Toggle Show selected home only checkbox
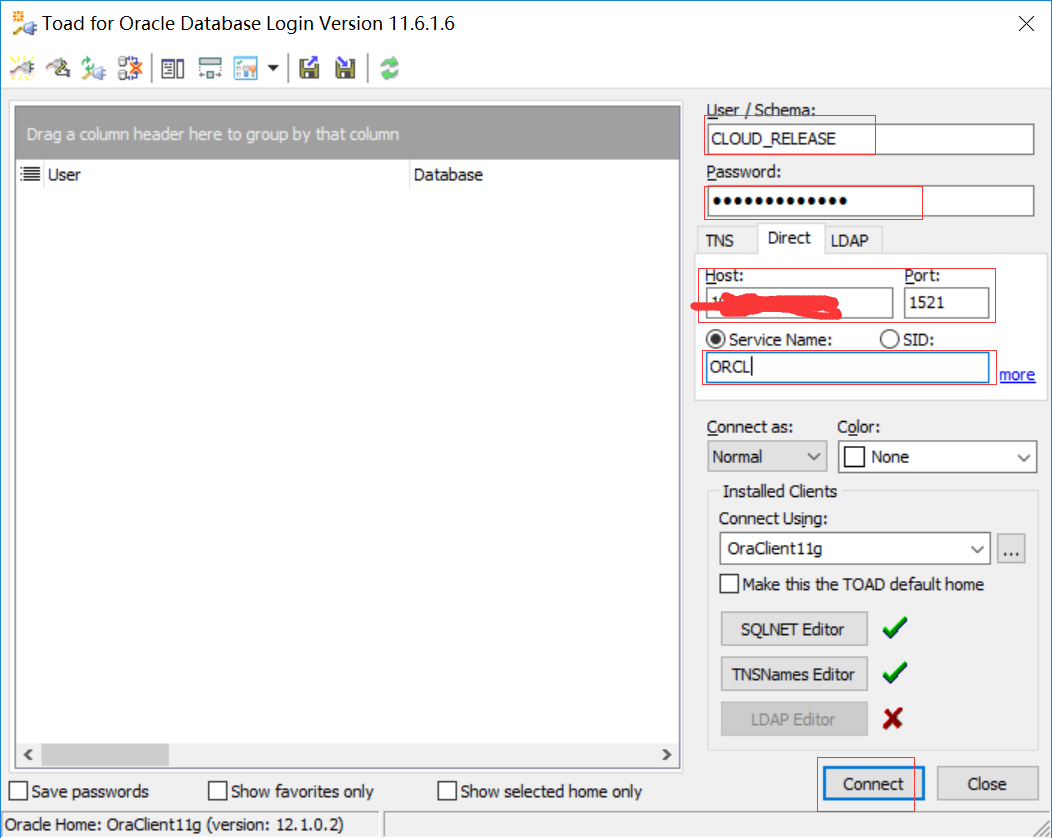The width and height of the screenshot is (1052, 838). pyautogui.click(x=447, y=791)
